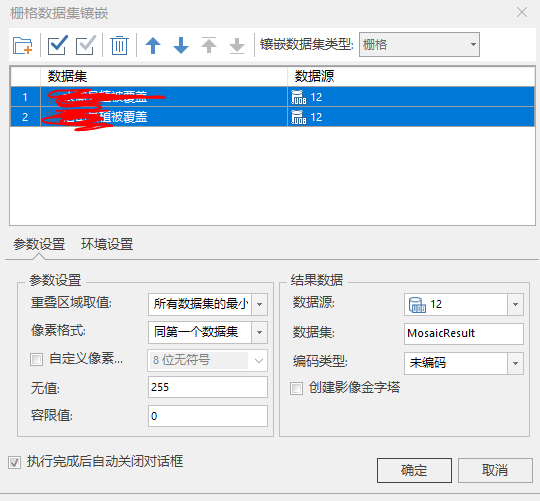Viewport: 540px width, 501px height.
Task: Enable the 自定义像素 checkbox
Action: pos(37,360)
